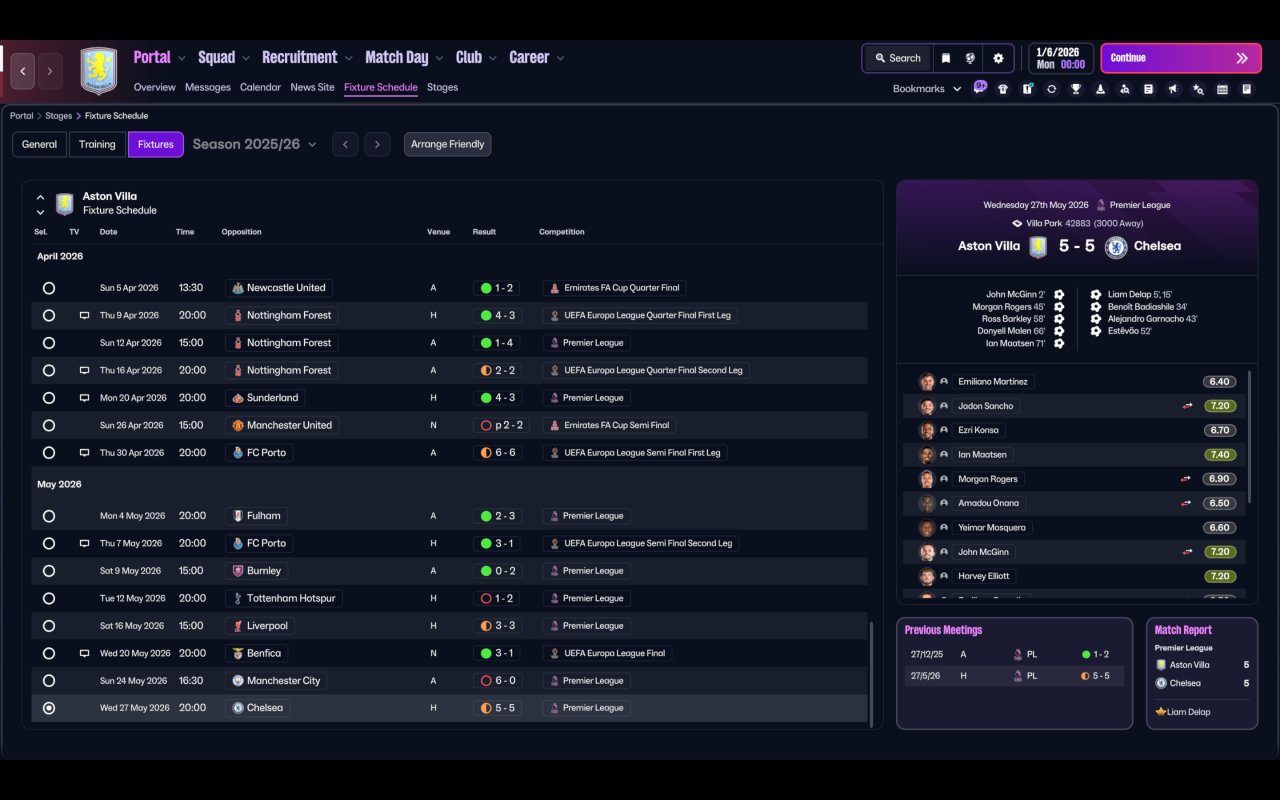
Task: Open the Squad dropdown menu
Action: [x=224, y=58]
